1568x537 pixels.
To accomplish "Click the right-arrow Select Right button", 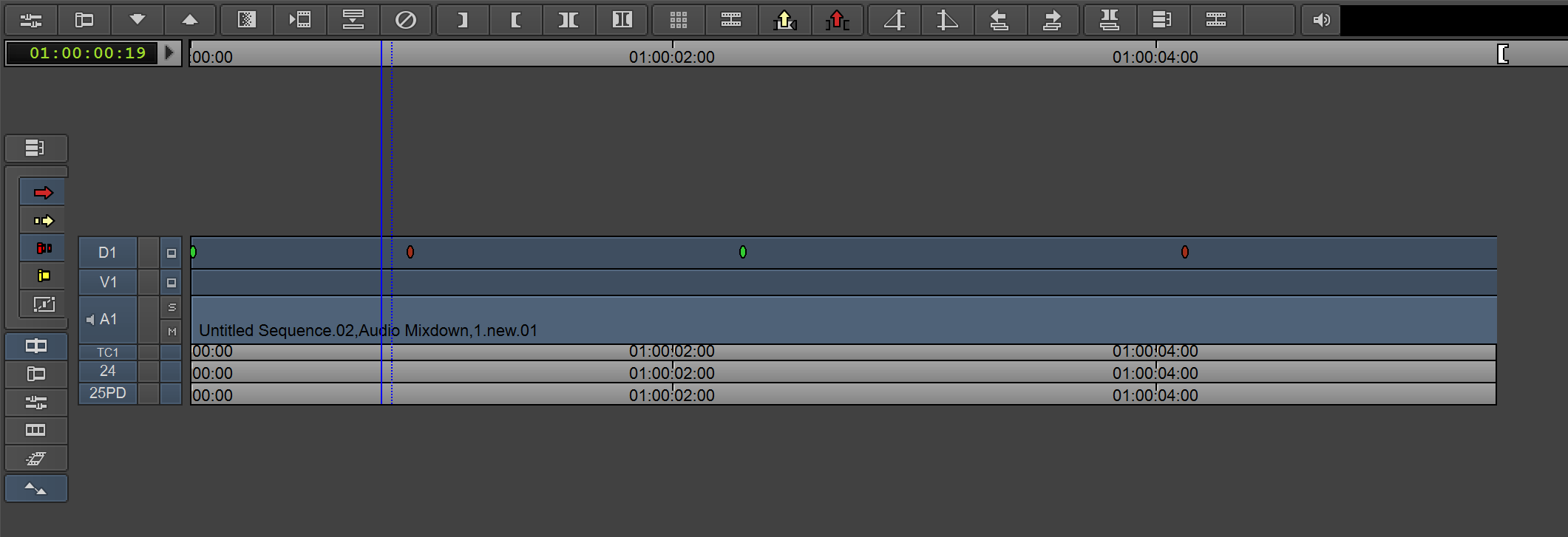I will coord(1053,20).
